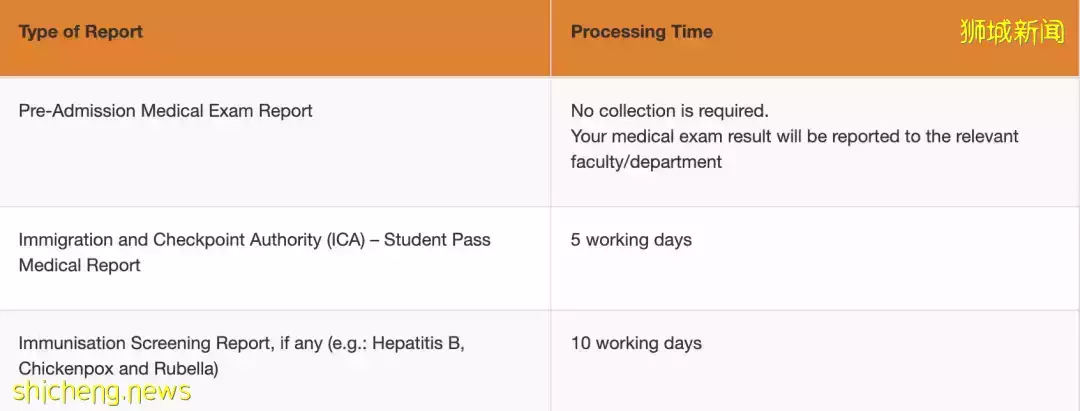This screenshot has width=1080, height=411.
Task: Select the Pre-Admission Medical Exam Report row label
Action: tap(165, 111)
